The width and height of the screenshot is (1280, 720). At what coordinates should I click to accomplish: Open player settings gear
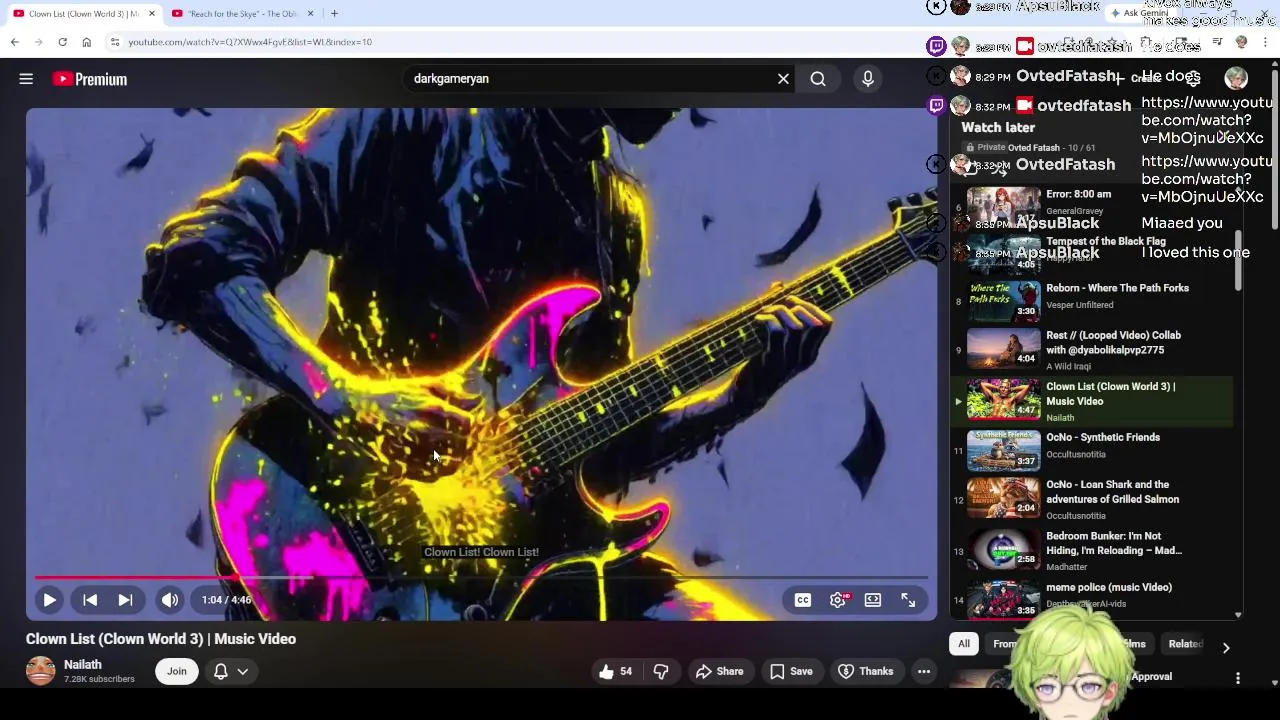click(x=838, y=600)
